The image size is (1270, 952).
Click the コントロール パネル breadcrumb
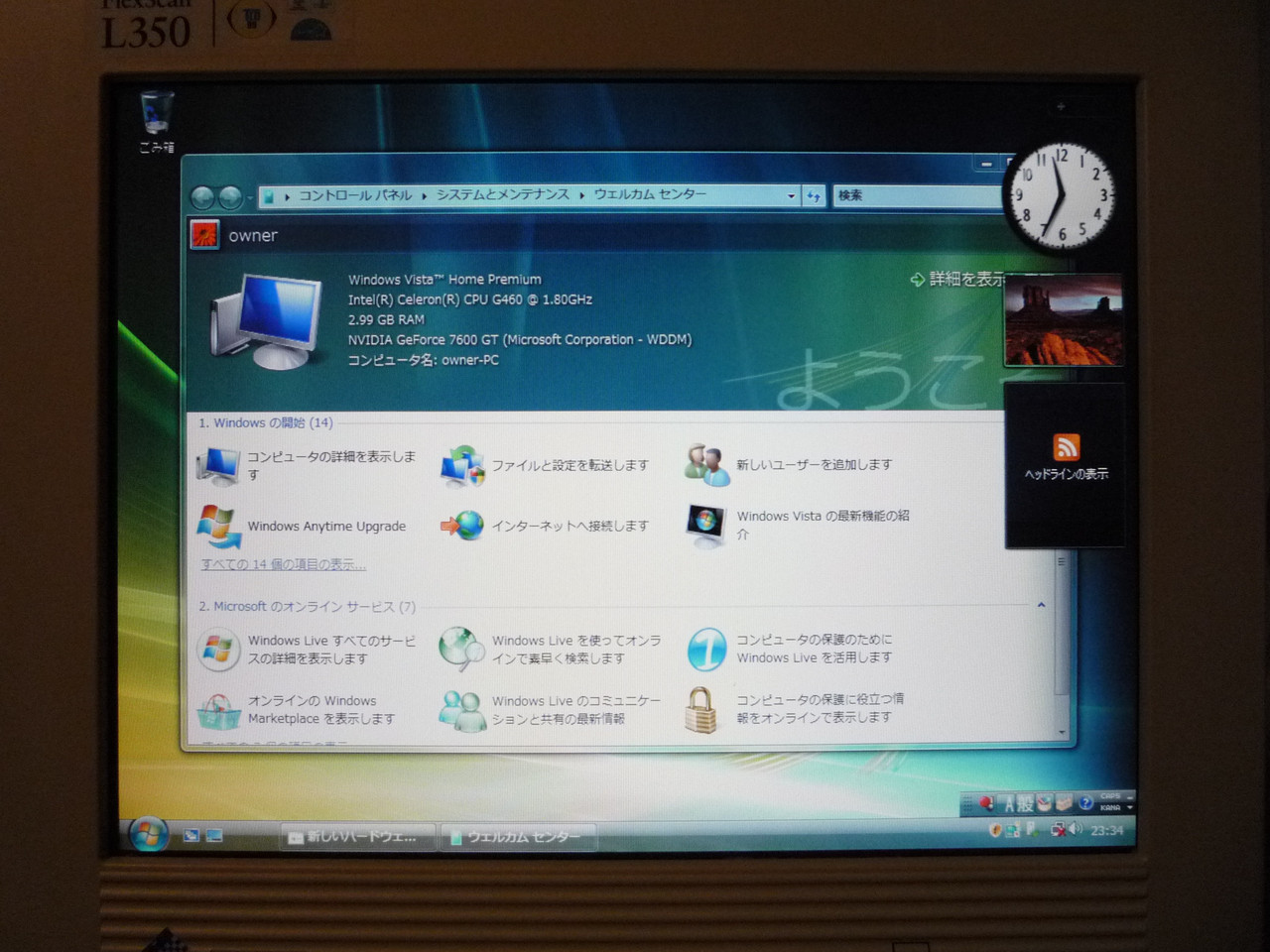pyautogui.click(x=355, y=195)
